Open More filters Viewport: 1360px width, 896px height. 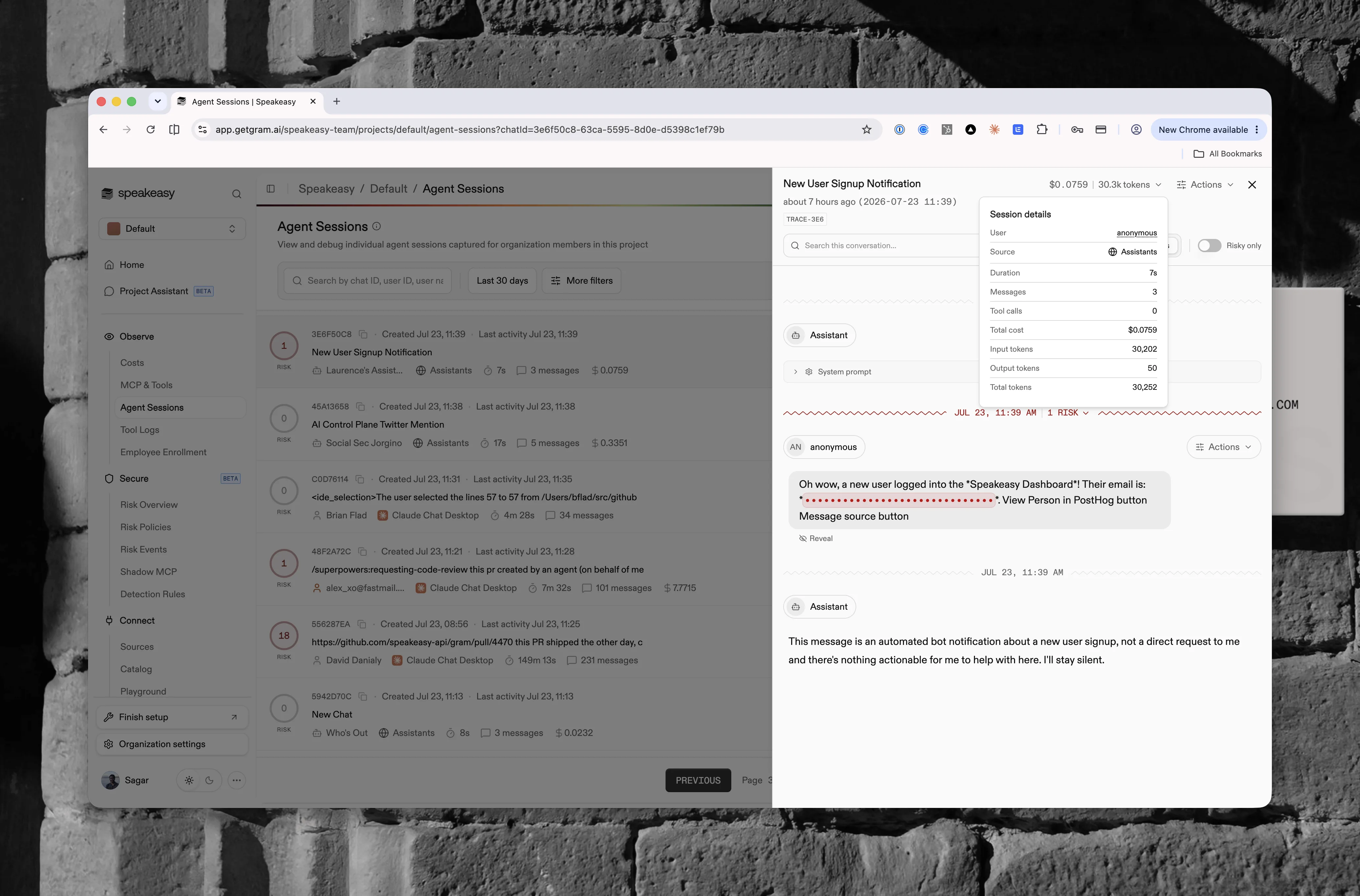point(581,281)
